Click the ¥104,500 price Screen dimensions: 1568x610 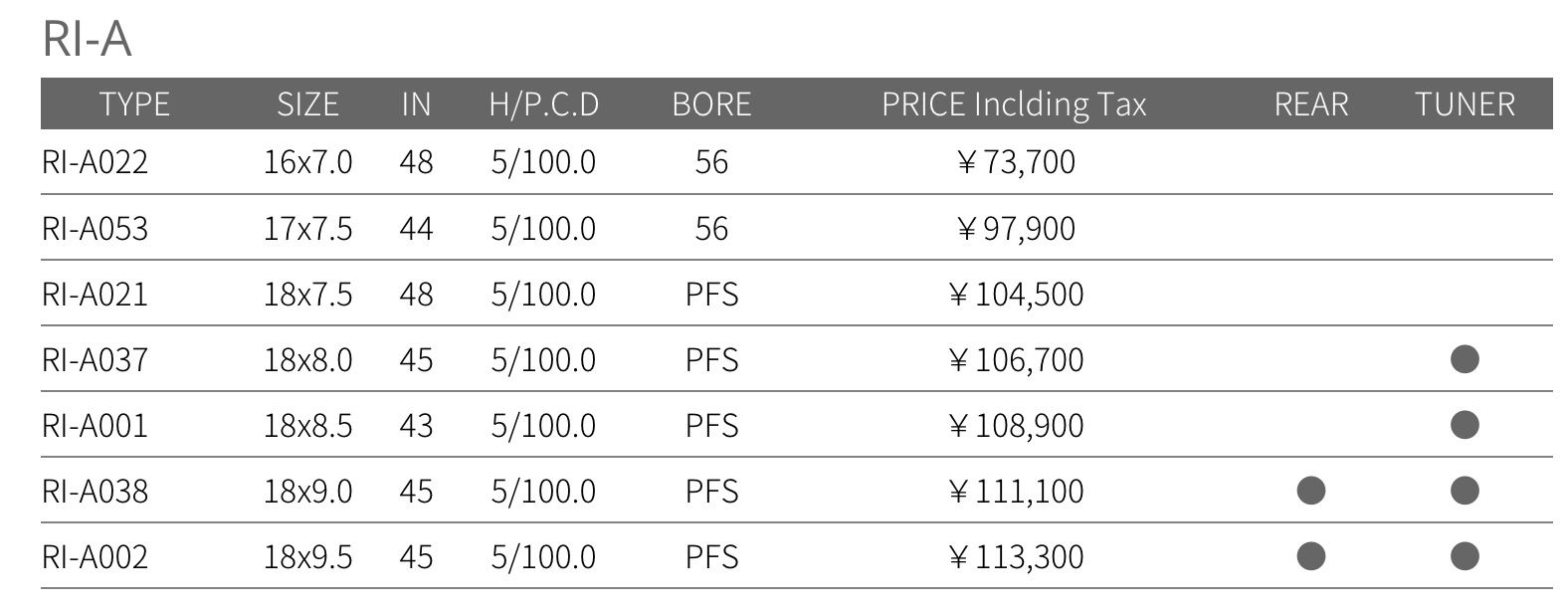[x=1017, y=295]
